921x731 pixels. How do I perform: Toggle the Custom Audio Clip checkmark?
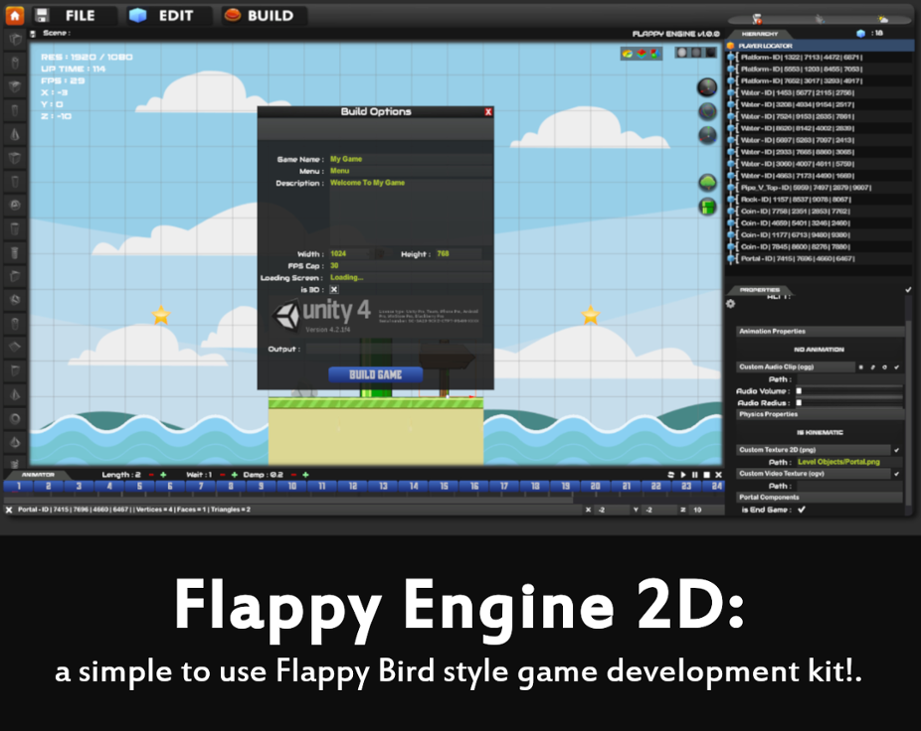[x=897, y=367]
